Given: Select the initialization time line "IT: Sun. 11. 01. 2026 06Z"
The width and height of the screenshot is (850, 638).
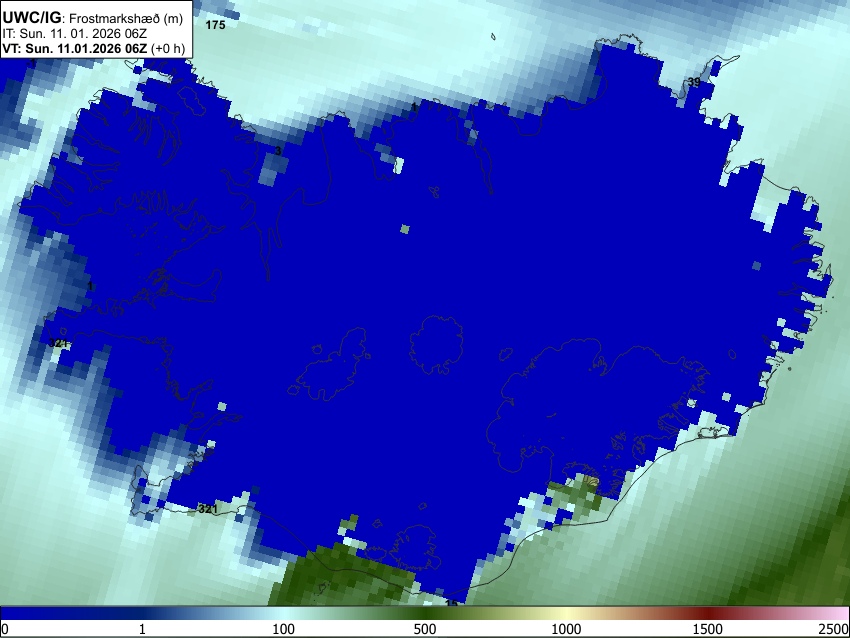Looking at the screenshot, I should [x=74, y=34].
